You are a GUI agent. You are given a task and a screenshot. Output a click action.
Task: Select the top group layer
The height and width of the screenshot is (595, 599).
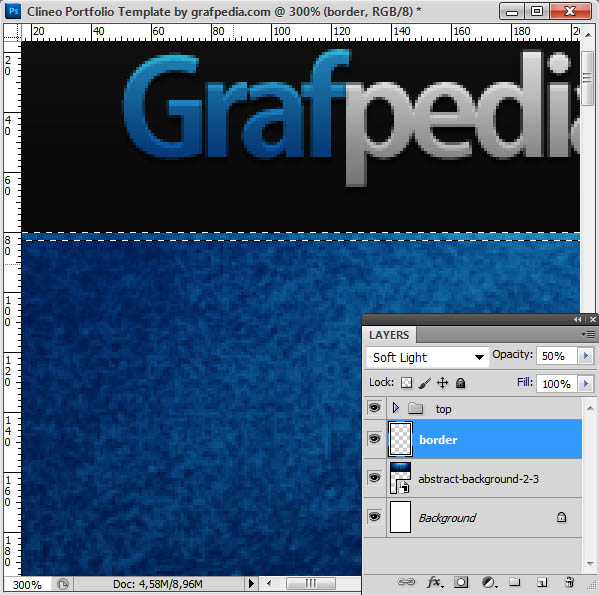[484, 408]
